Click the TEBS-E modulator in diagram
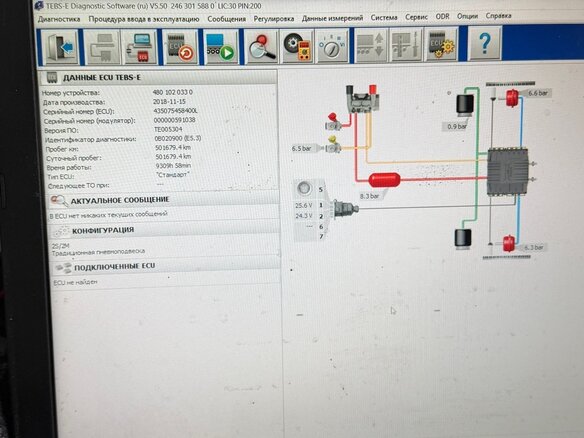The height and width of the screenshot is (438, 584). tap(508, 171)
